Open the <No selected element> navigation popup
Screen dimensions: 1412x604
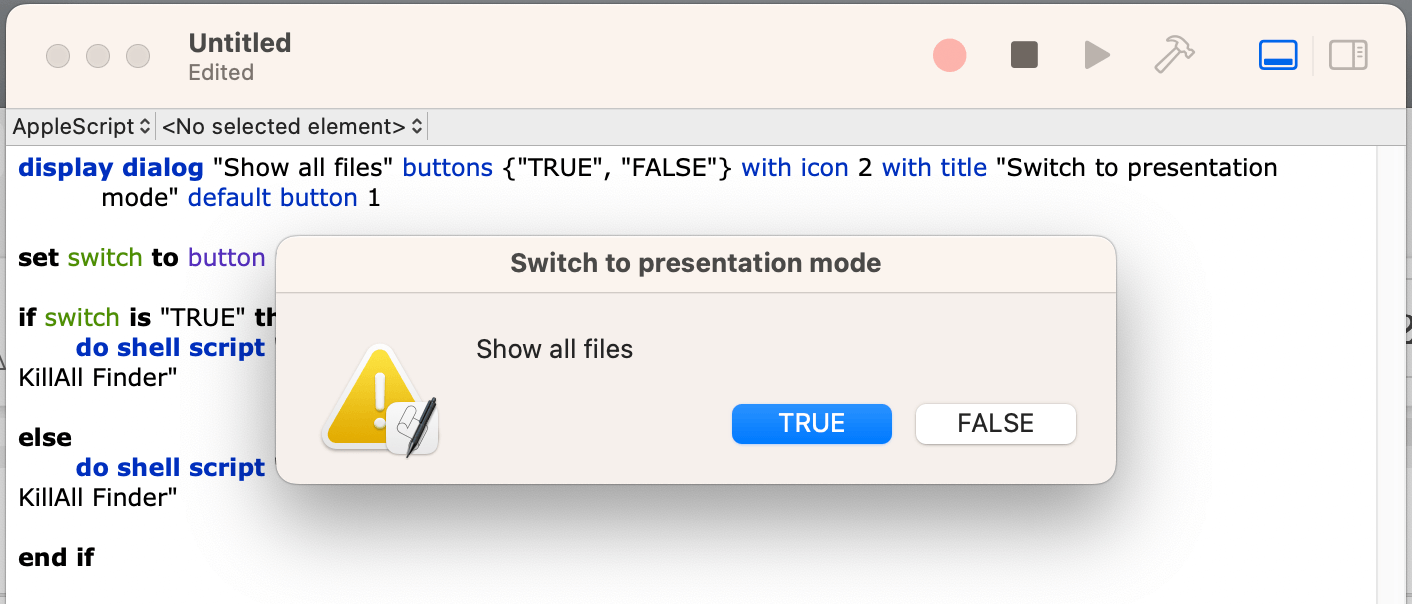(x=292, y=126)
